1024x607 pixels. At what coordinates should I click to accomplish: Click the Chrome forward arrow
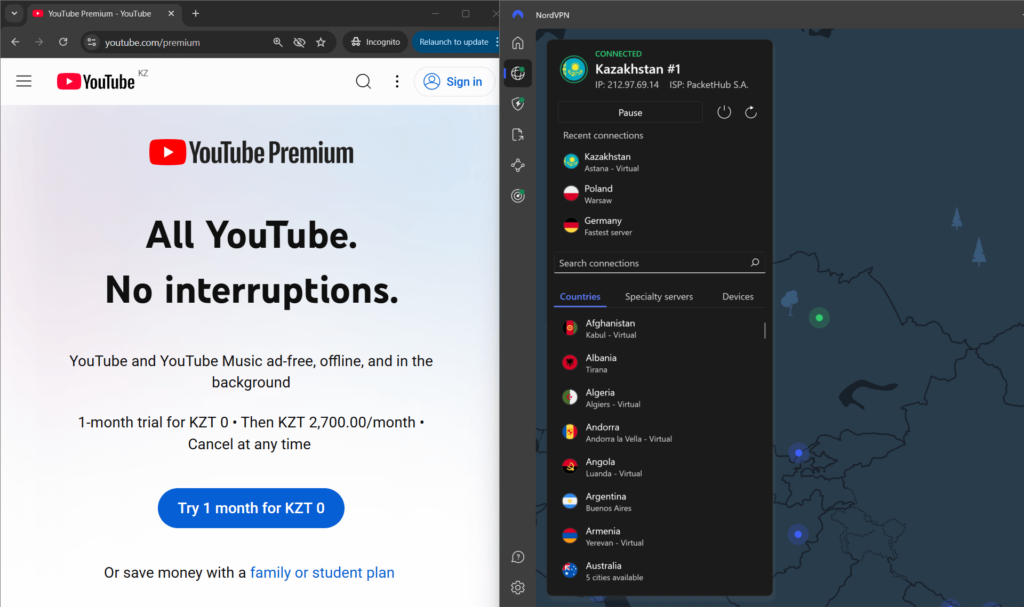pyautogui.click(x=39, y=42)
